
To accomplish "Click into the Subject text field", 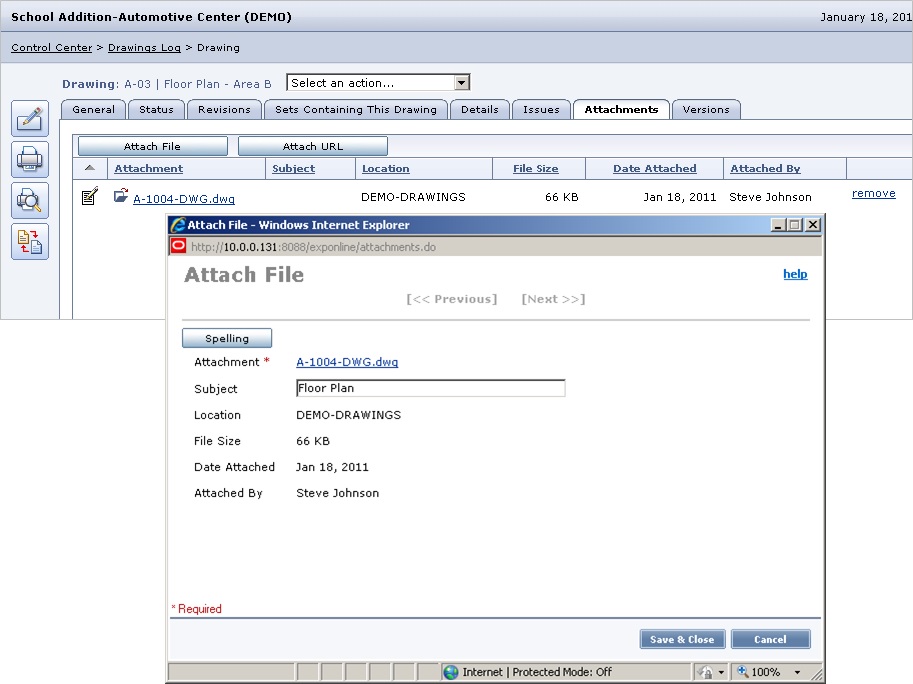I will pyautogui.click(x=430, y=388).
